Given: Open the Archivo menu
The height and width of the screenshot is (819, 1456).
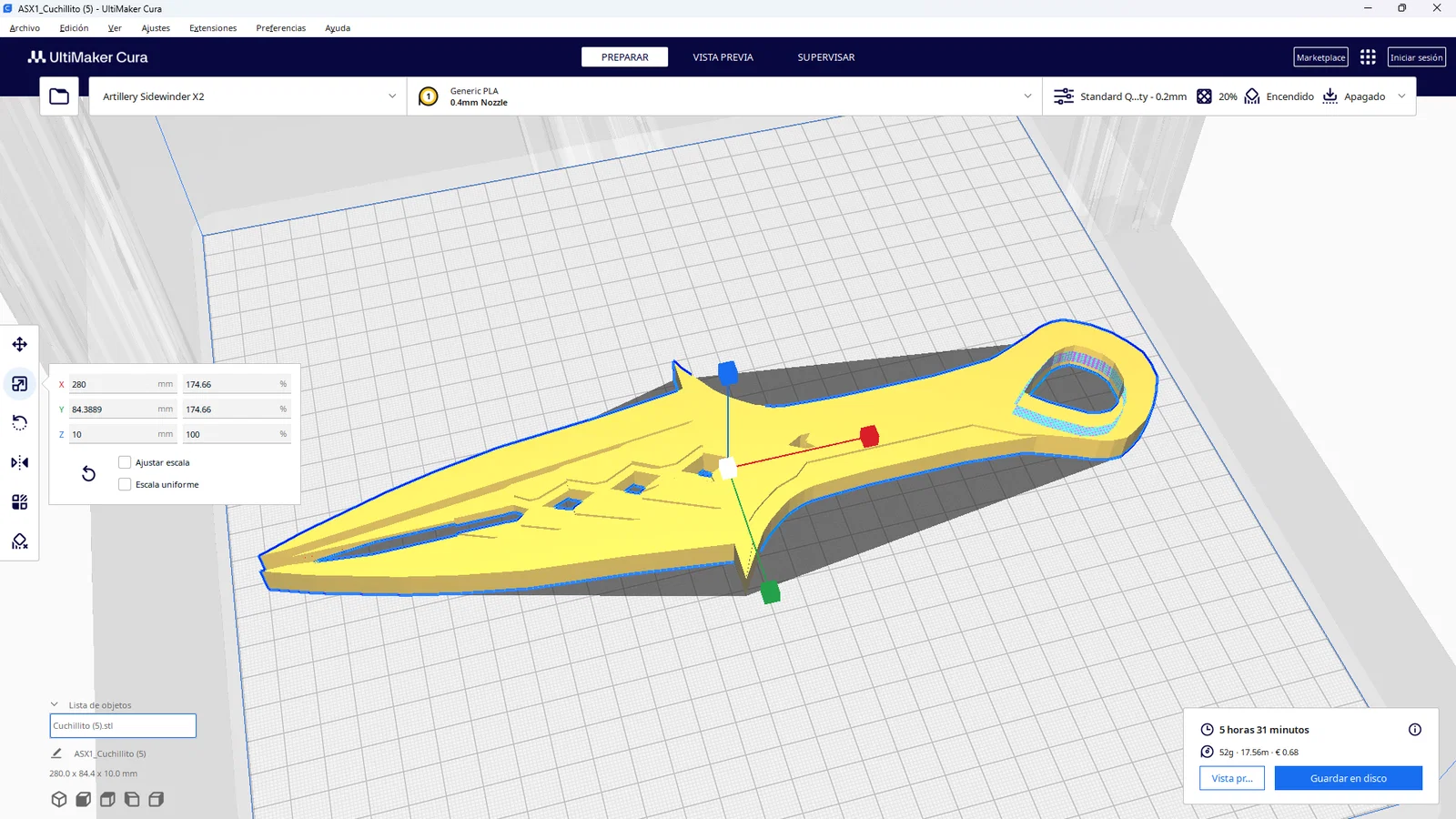Looking at the screenshot, I should [25, 28].
